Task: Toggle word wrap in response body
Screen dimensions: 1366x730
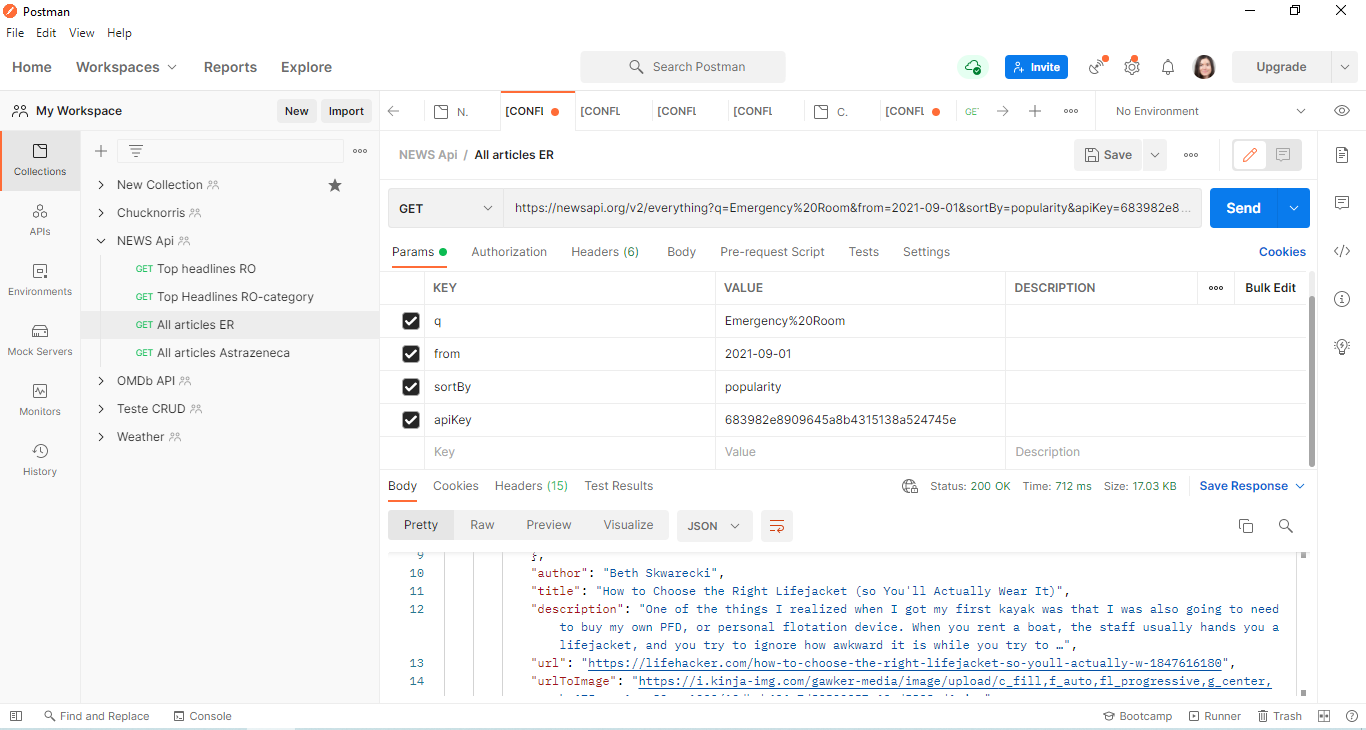Action: click(x=777, y=526)
